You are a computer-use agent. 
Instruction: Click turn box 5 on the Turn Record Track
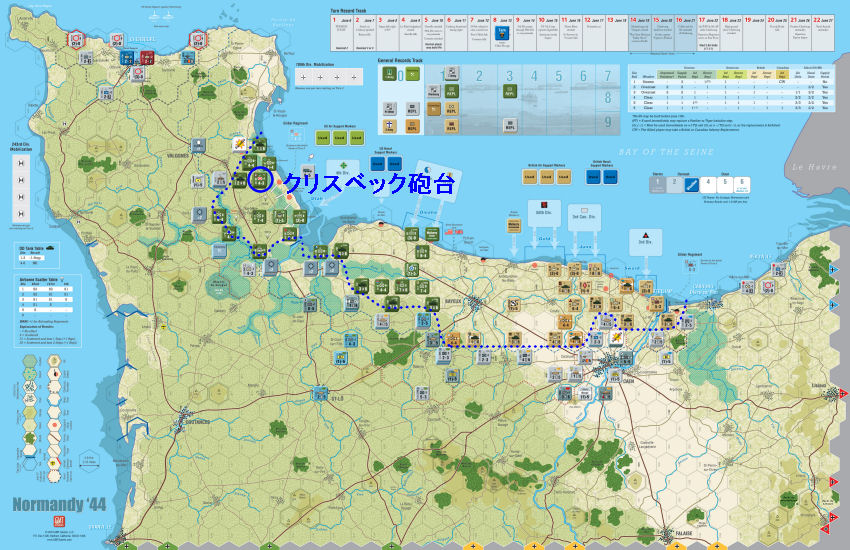coord(434,34)
